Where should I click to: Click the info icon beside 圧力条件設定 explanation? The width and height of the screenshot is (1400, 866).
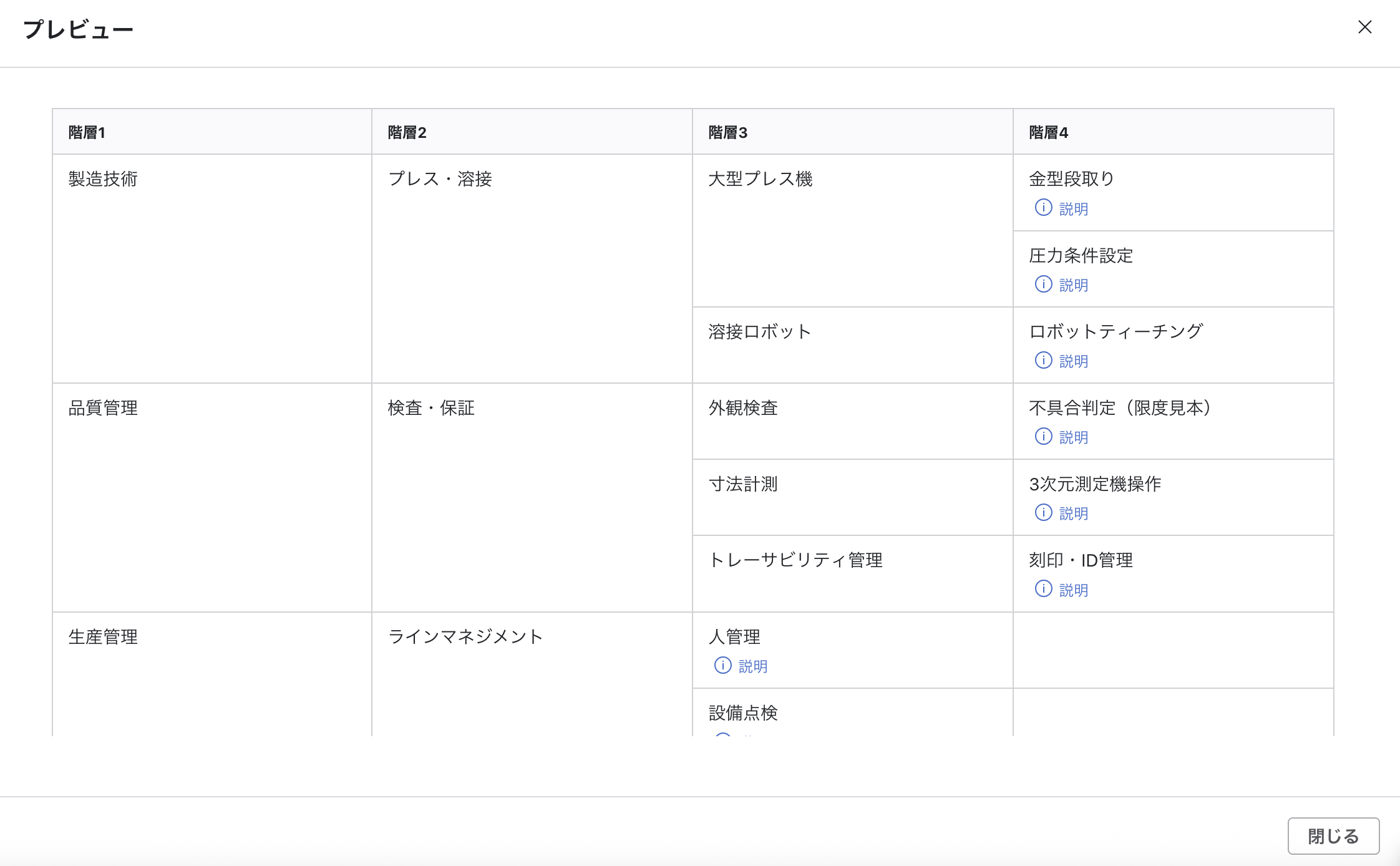(1043, 285)
